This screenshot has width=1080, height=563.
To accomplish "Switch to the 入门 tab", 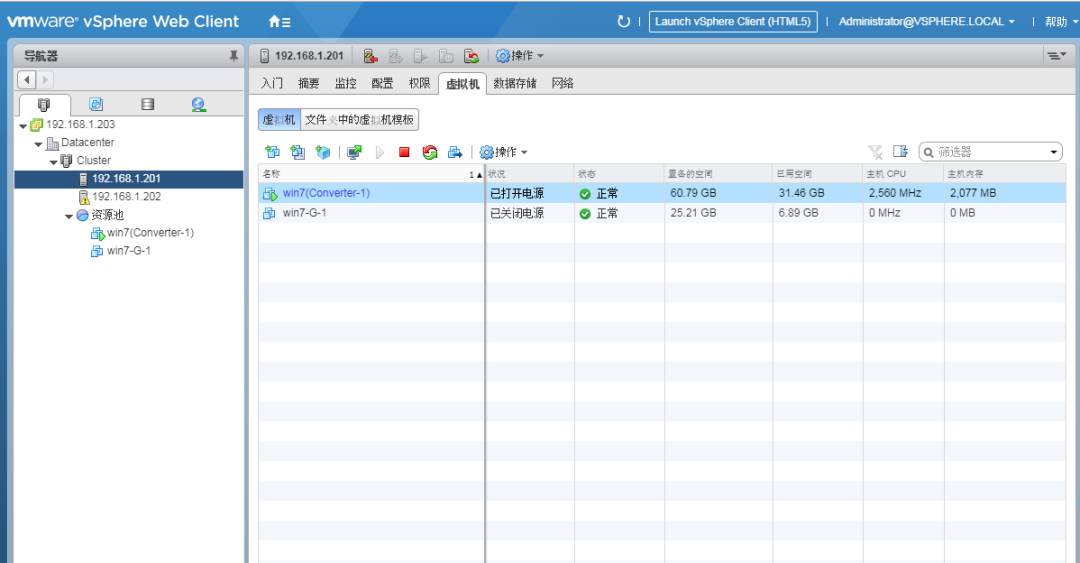I will [x=272, y=83].
